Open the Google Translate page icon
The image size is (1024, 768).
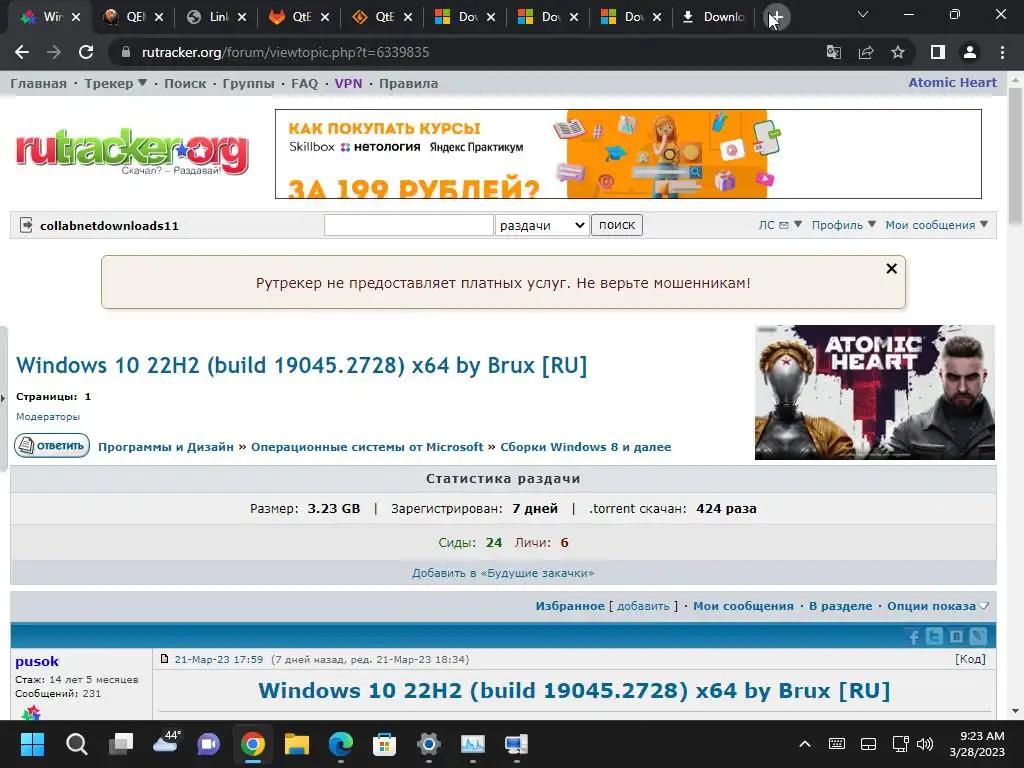tap(833, 52)
